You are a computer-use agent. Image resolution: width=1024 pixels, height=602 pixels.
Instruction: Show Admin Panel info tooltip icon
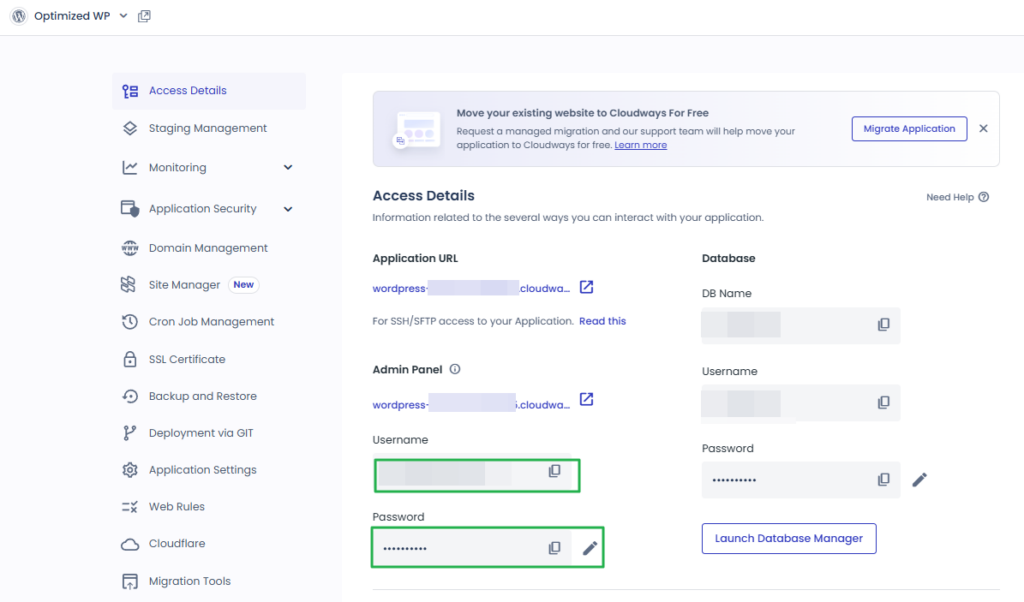(x=455, y=369)
